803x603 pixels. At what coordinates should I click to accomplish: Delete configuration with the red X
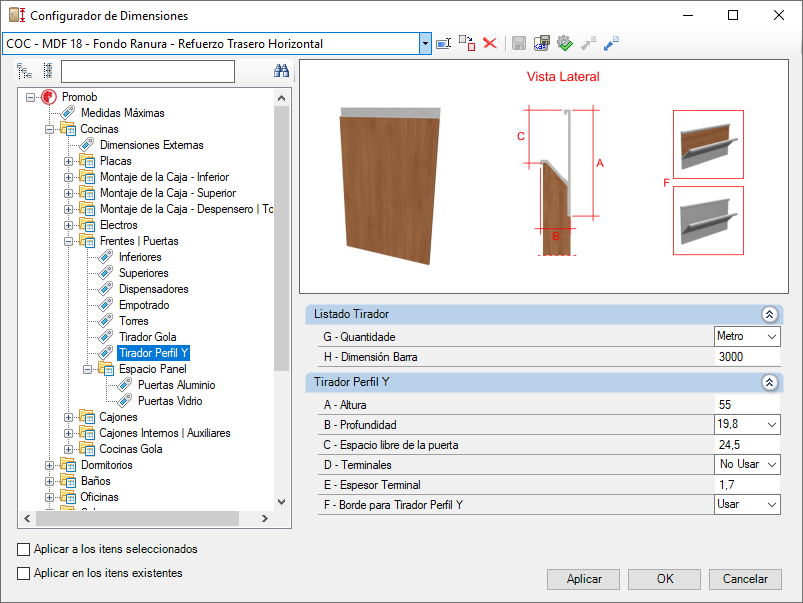[490, 43]
